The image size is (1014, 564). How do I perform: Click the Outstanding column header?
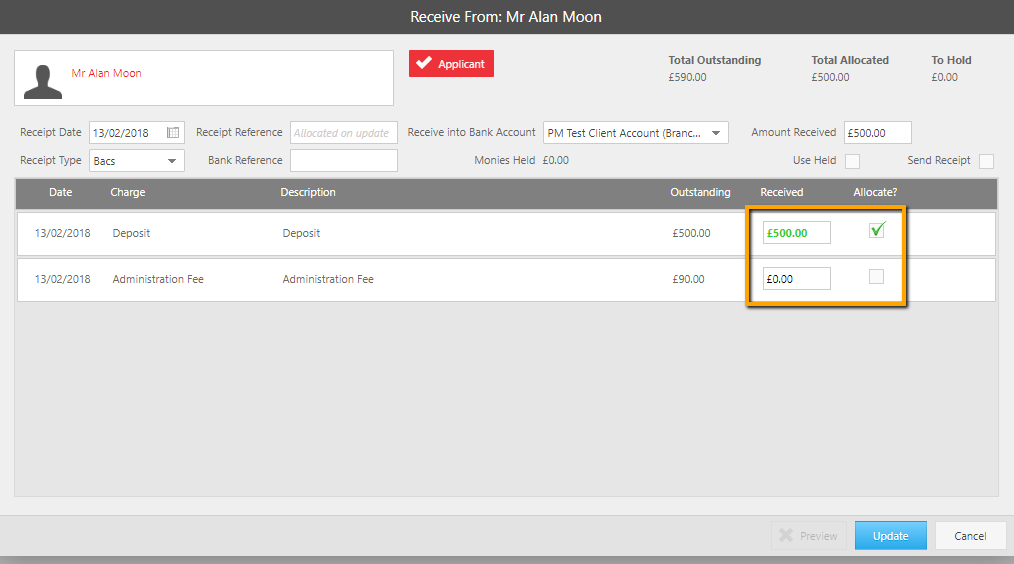click(x=700, y=192)
